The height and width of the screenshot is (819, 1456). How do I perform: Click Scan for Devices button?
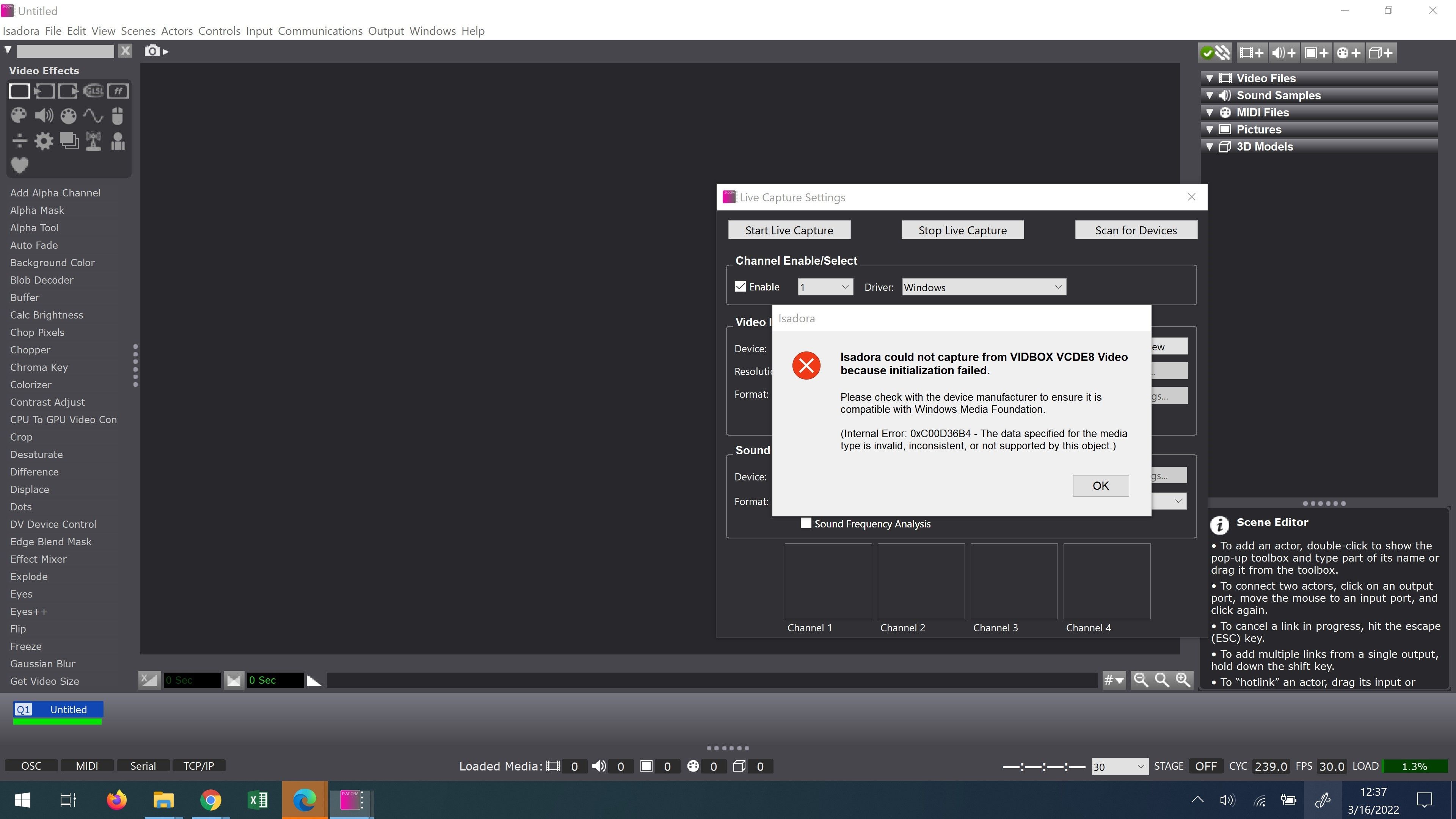click(x=1136, y=230)
